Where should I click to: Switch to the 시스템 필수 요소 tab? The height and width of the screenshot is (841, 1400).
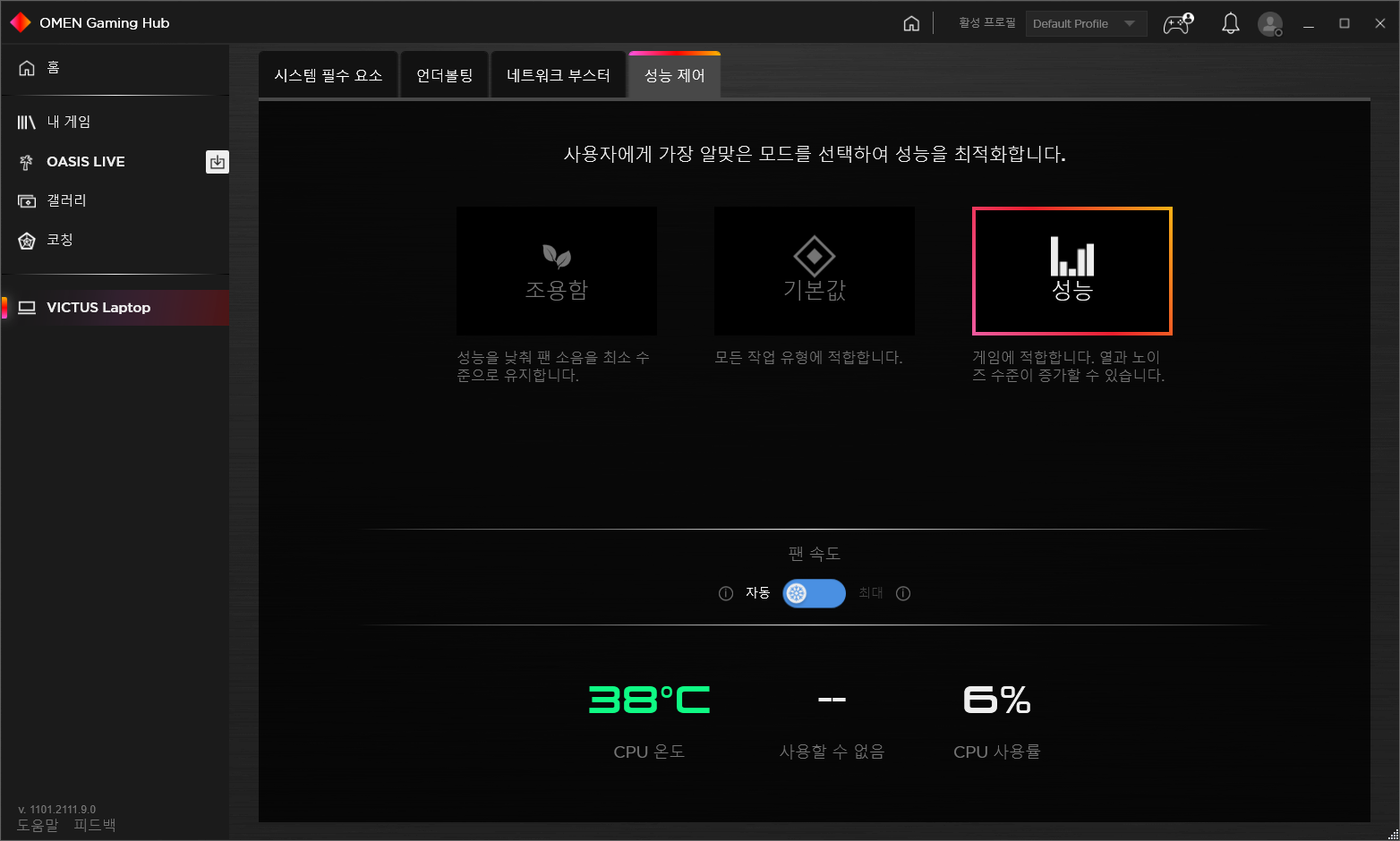click(x=328, y=75)
